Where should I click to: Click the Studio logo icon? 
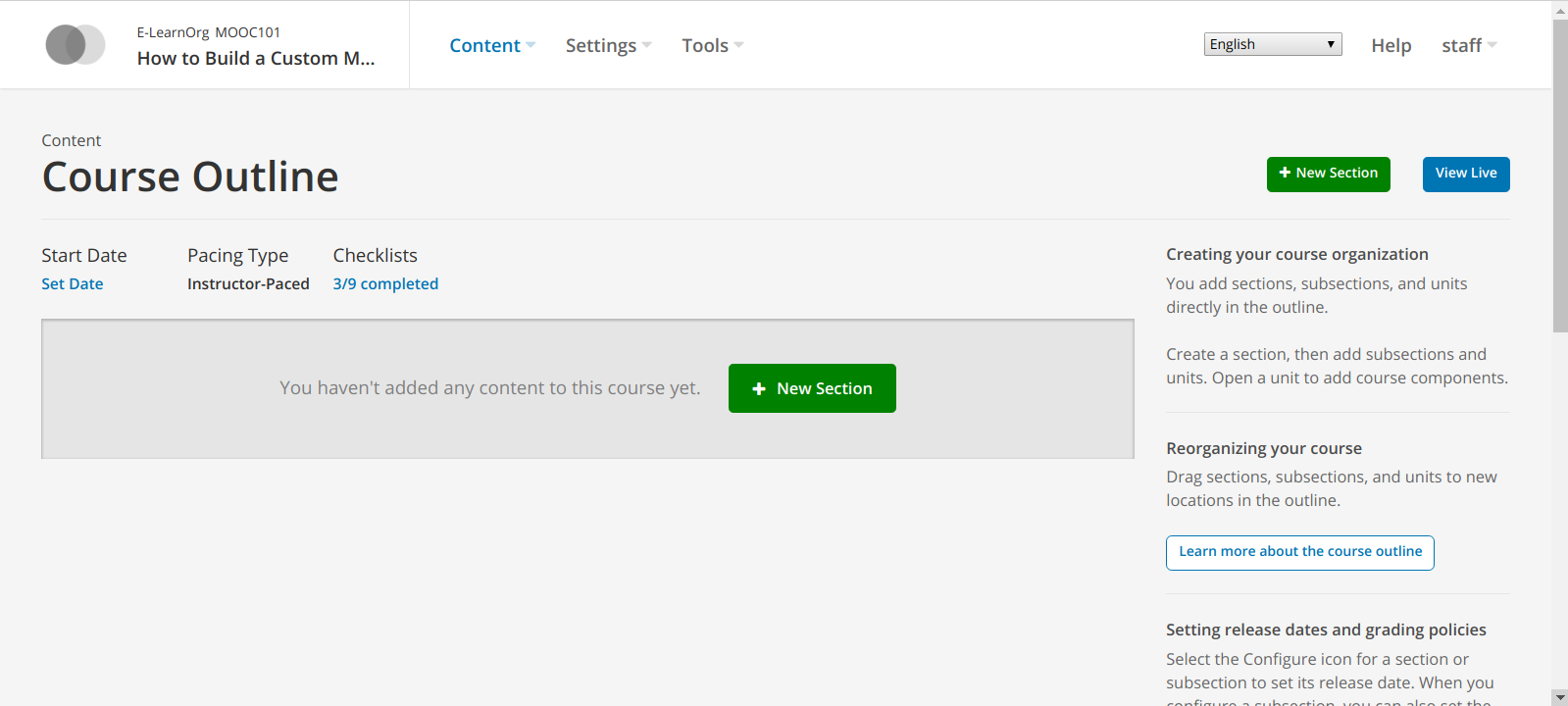[76, 45]
